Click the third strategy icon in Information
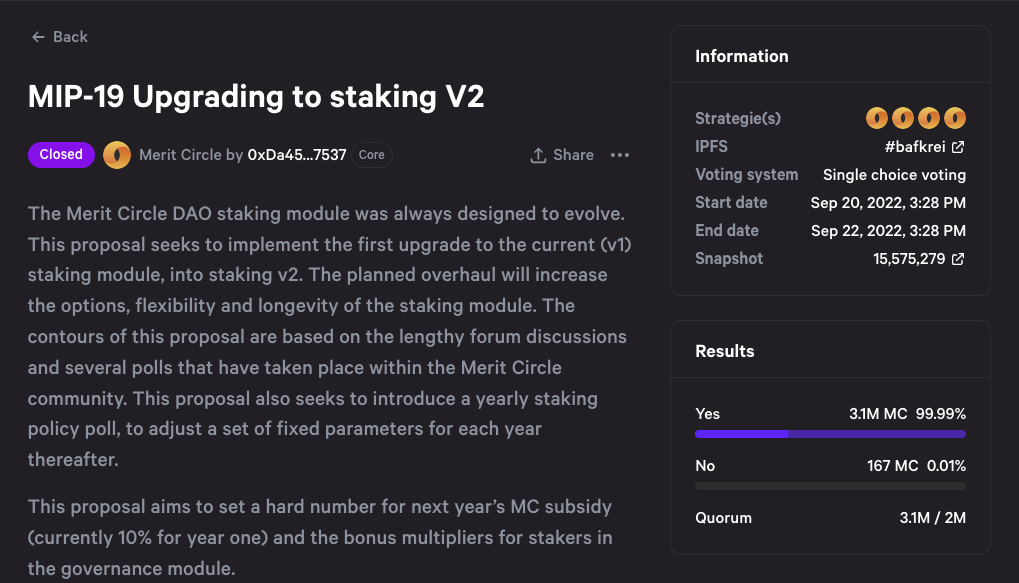1019x583 pixels. [929, 118]
